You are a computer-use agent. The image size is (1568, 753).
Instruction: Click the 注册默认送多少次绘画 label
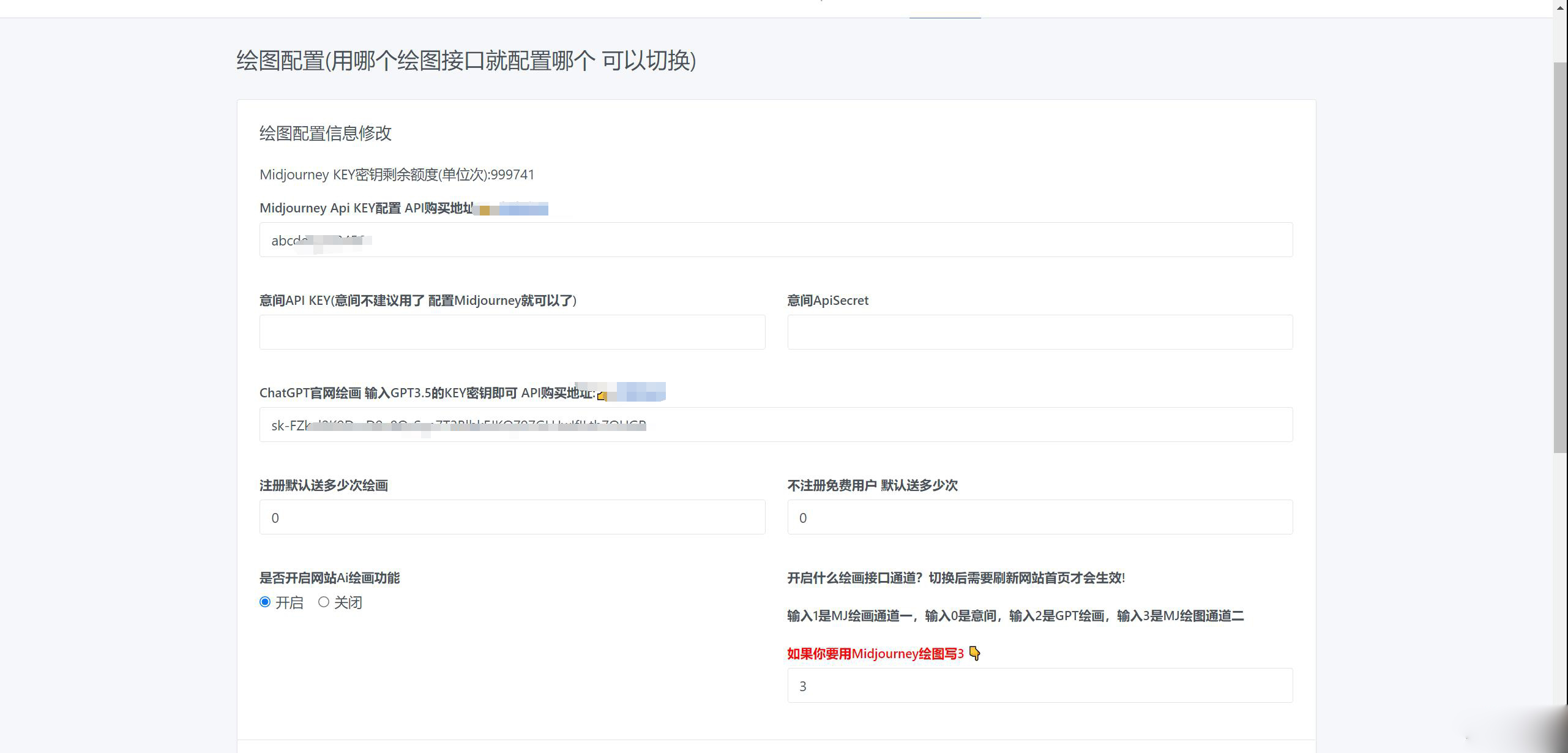(324, 485)
